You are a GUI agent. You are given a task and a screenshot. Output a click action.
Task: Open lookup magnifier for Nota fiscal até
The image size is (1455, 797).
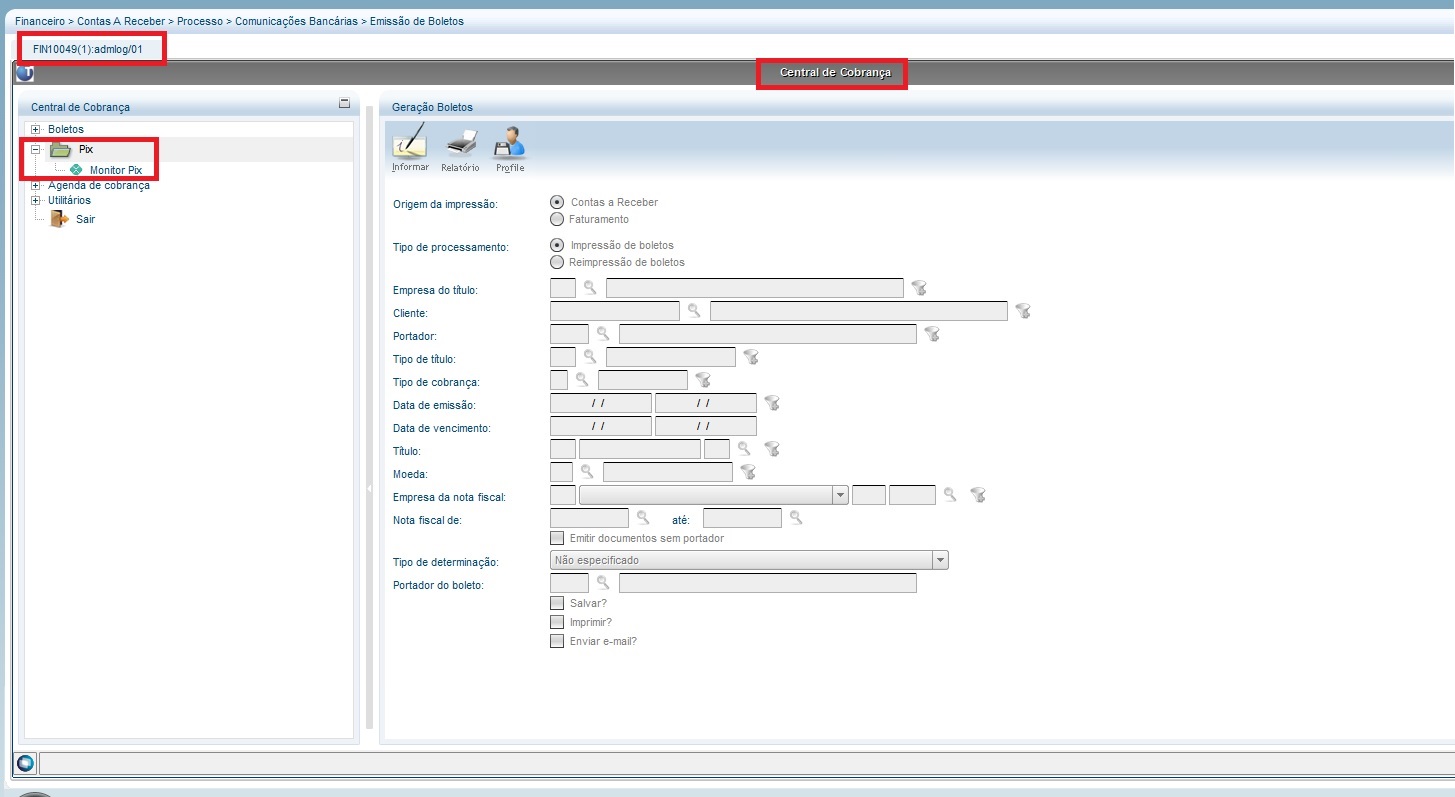point(796,518)
